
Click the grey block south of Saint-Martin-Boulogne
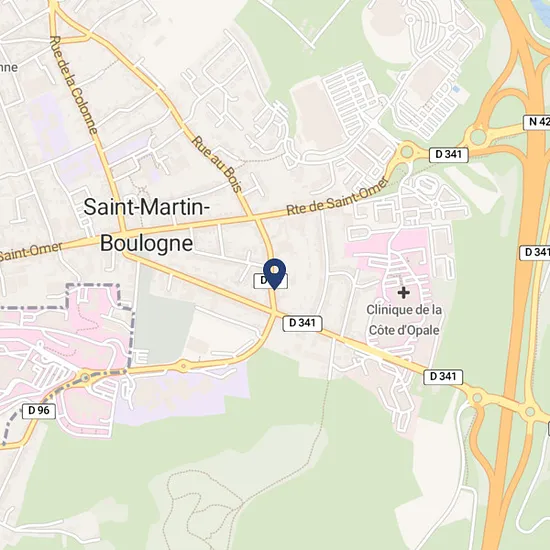(165, 319)
